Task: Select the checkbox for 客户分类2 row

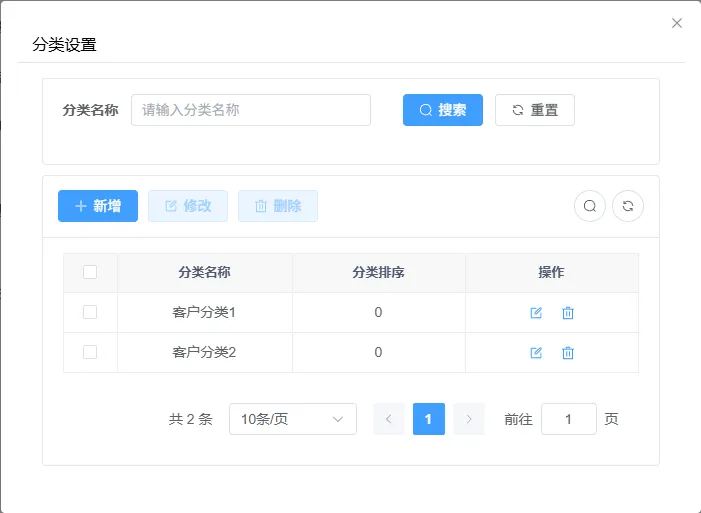Action: 90,352
